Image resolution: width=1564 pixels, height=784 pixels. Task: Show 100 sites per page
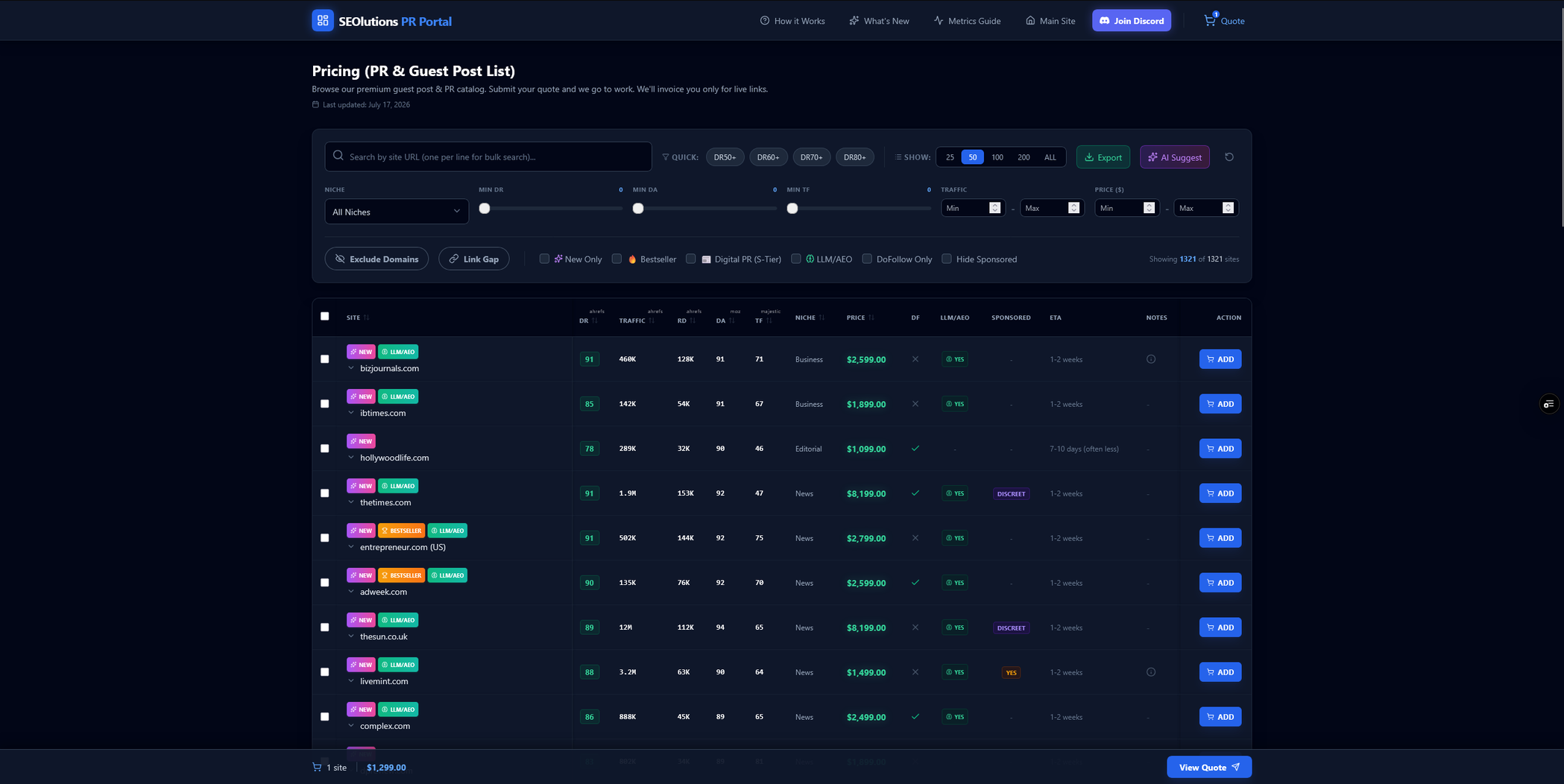click(997, 157)
